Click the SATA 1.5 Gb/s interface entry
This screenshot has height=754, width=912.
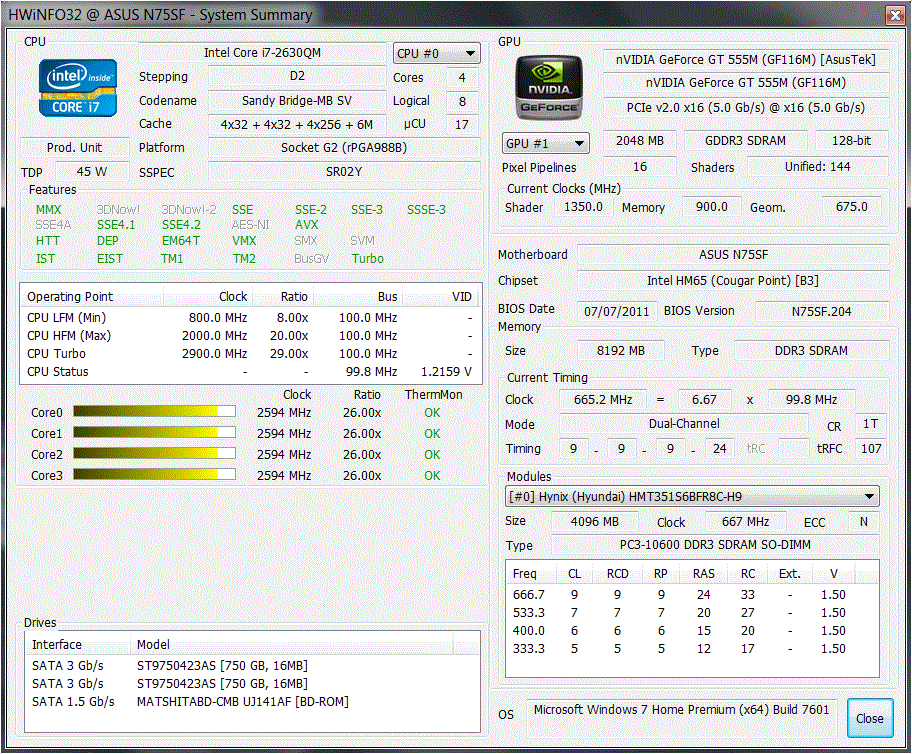[x=73, y=702]
